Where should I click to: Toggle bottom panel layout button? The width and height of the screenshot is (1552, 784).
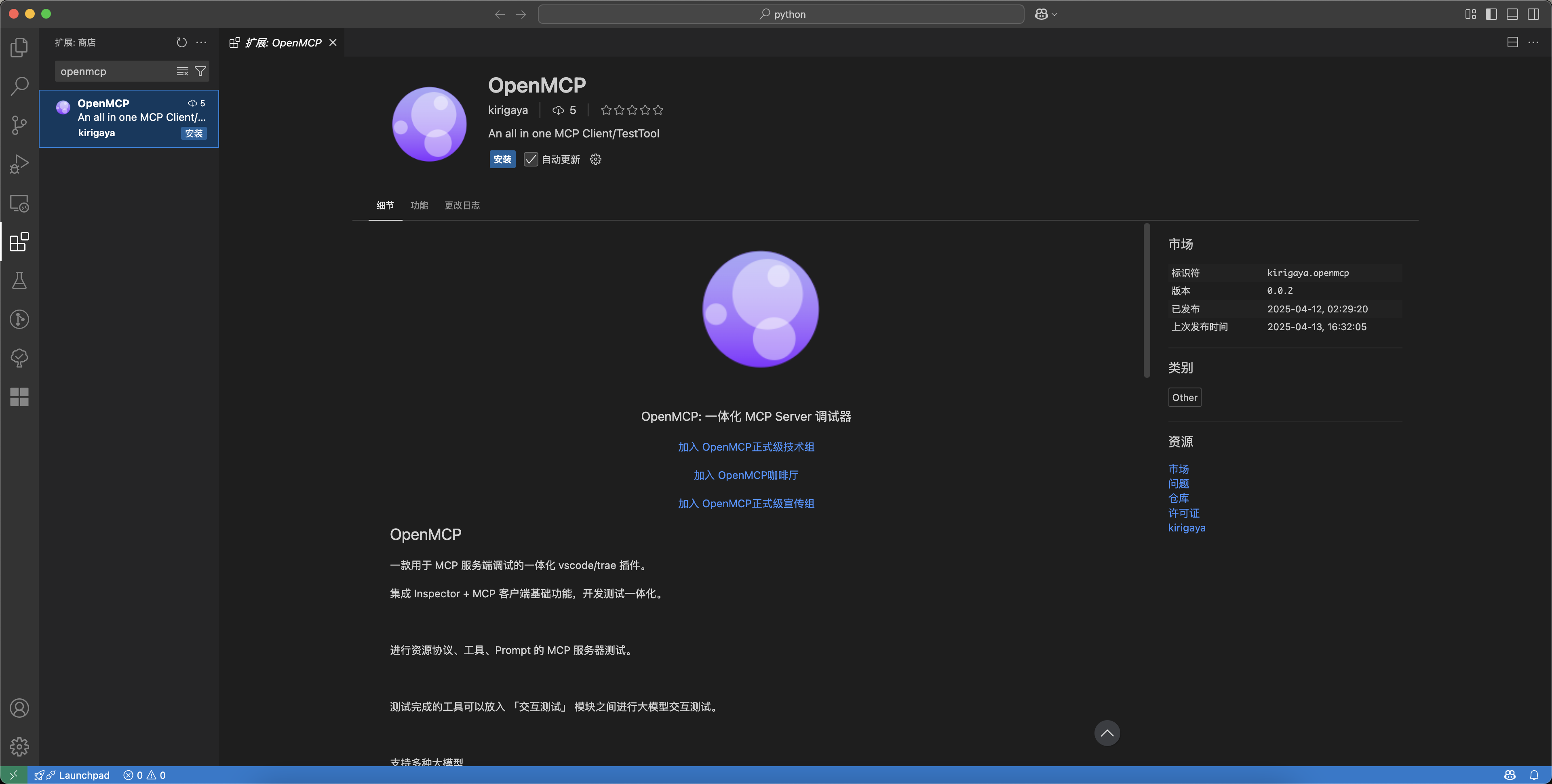pyautogui.click(x=1512, y=14)
